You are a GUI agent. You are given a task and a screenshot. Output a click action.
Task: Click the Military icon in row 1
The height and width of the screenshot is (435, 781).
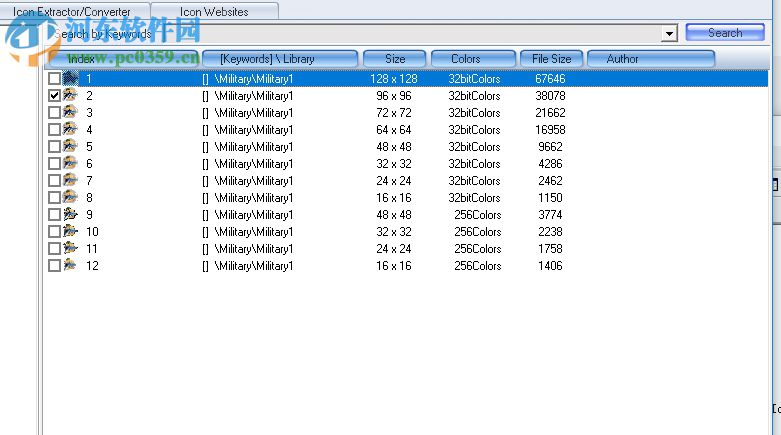pos(70,78)
